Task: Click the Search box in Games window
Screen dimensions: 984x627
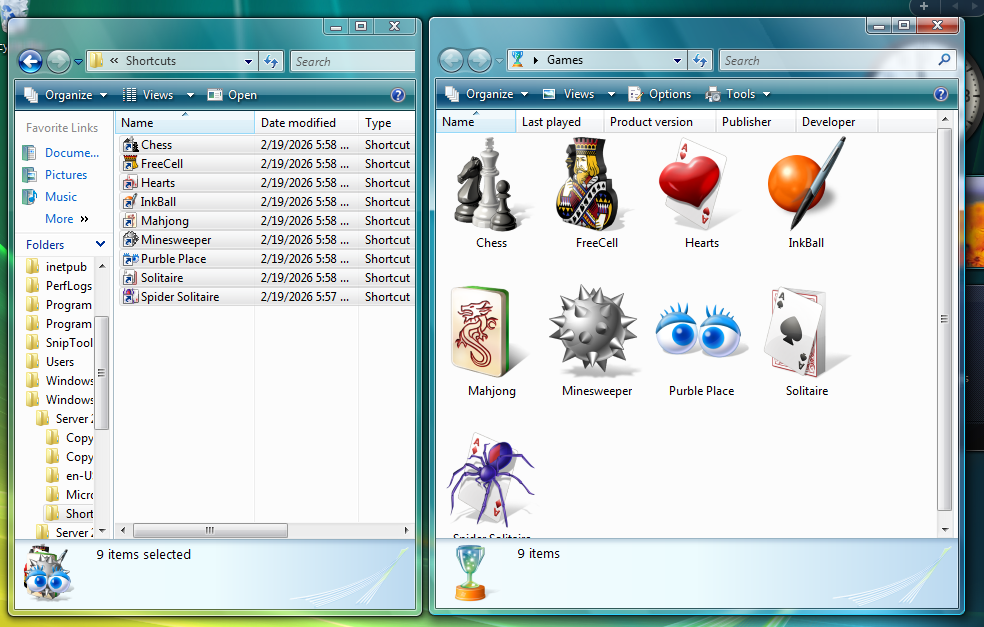Action: 830,60
